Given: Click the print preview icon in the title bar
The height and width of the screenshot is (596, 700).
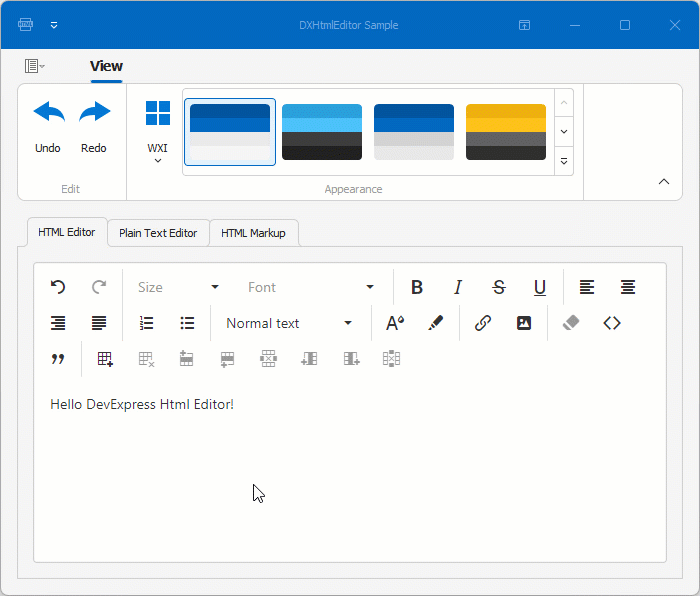Looking at the screenshot, I should point(25,25).
